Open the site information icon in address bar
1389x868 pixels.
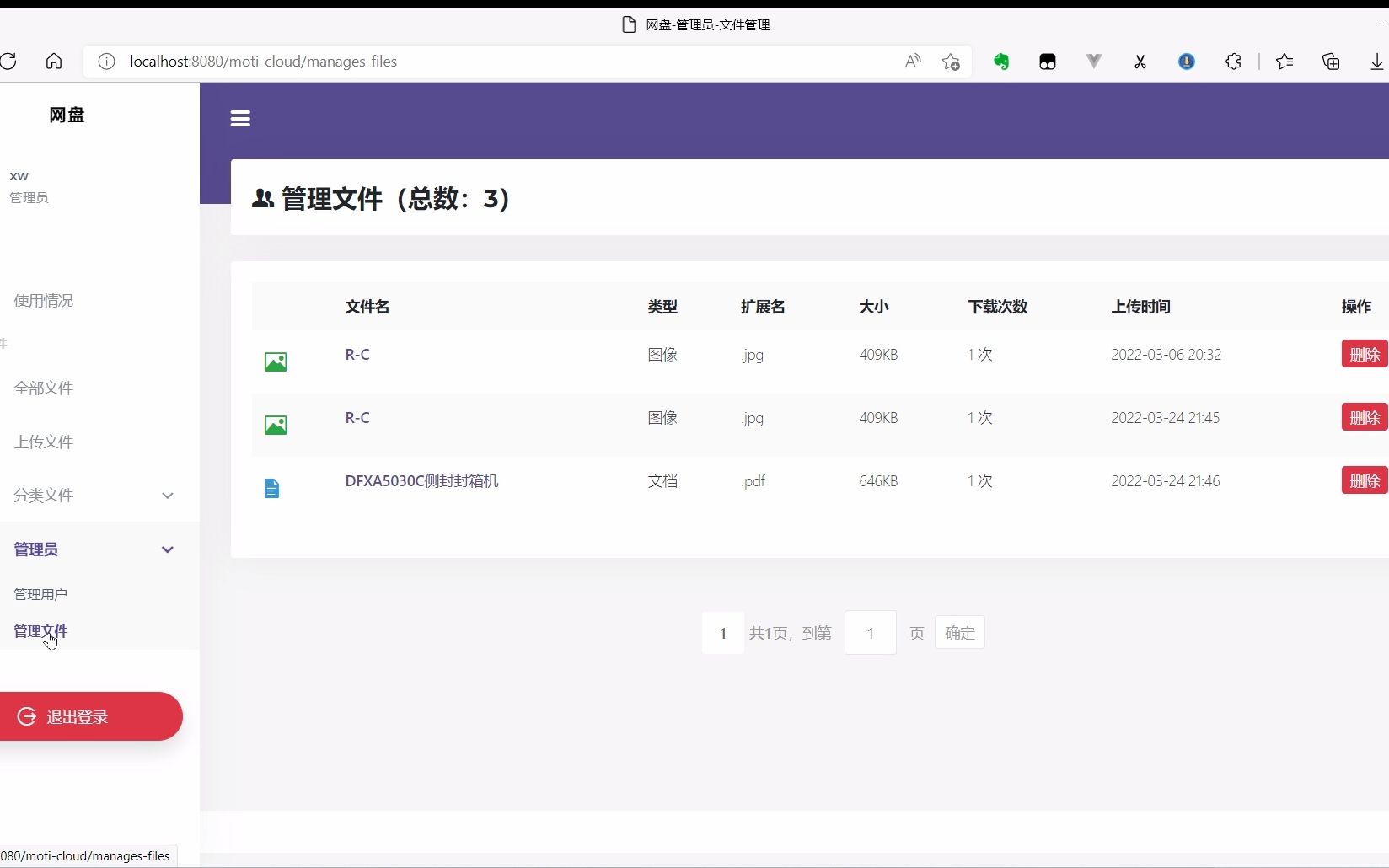coord(106,62)
